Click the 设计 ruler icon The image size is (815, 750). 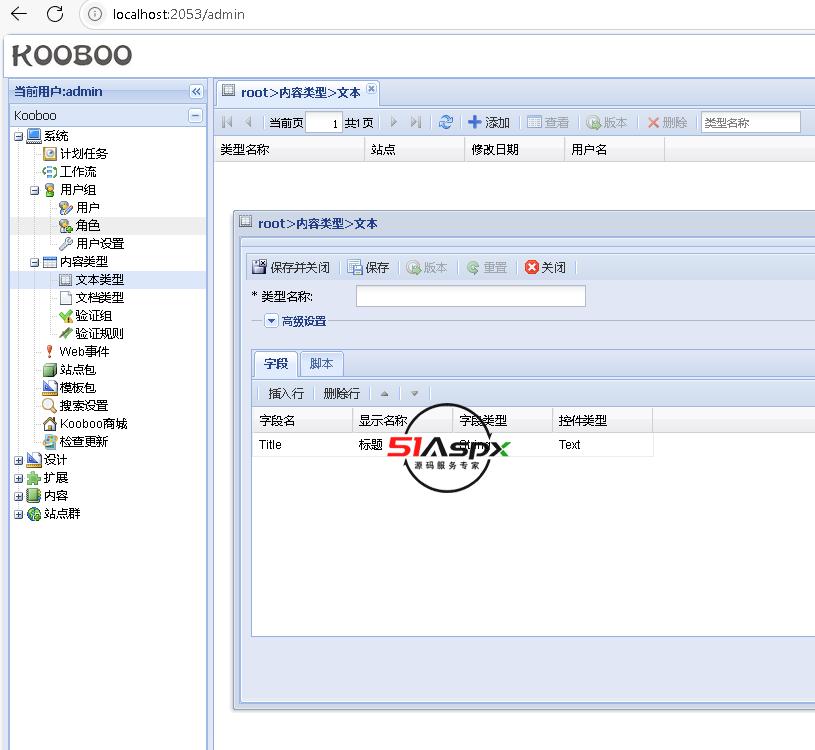pos(34,460)
